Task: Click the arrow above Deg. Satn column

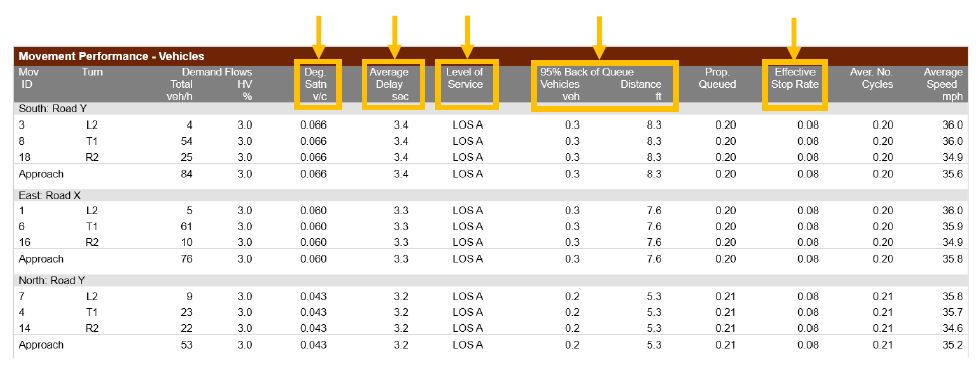Action: [x=318, y=37]
